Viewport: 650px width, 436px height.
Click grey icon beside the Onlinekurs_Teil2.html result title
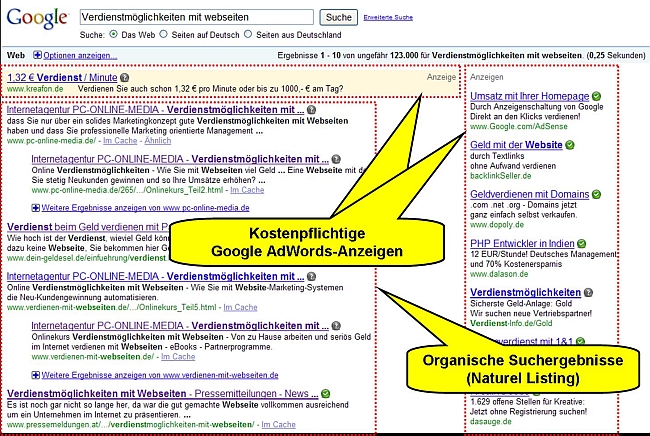(x=336, y=159)
